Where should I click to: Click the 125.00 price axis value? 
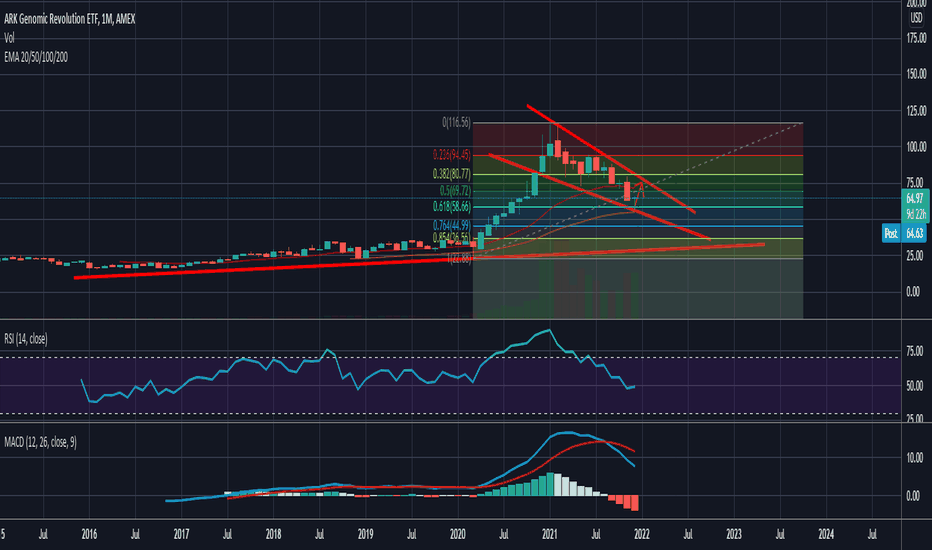pos(916,111)
